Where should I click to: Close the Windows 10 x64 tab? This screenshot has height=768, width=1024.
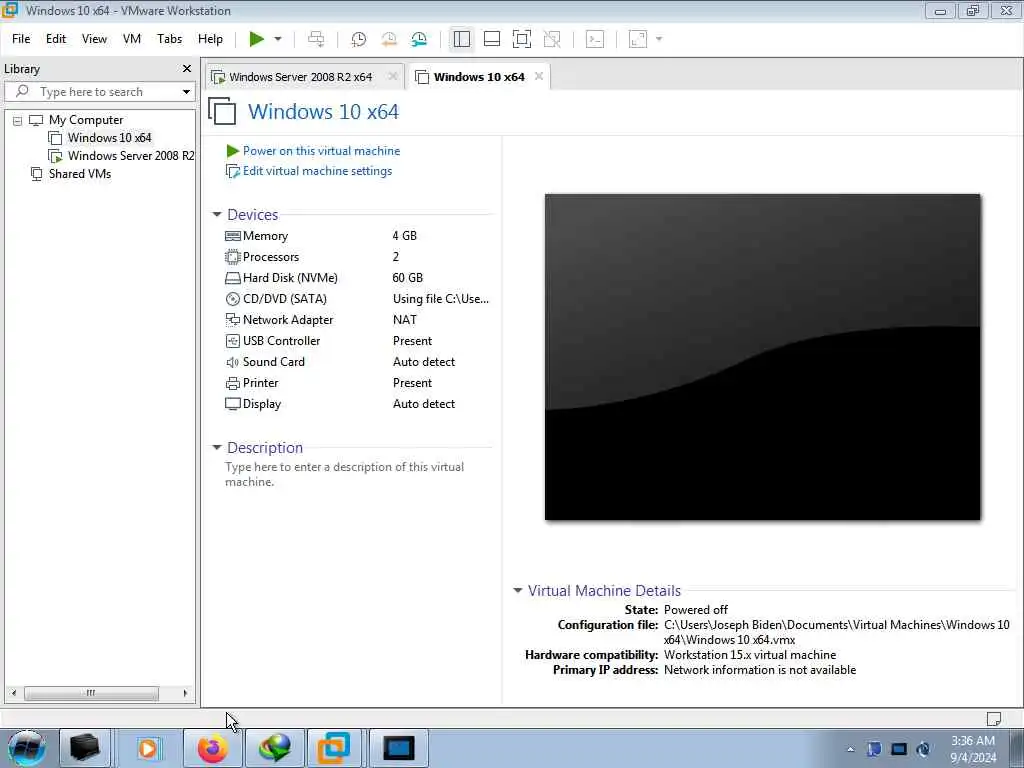[x=539, y=76]
